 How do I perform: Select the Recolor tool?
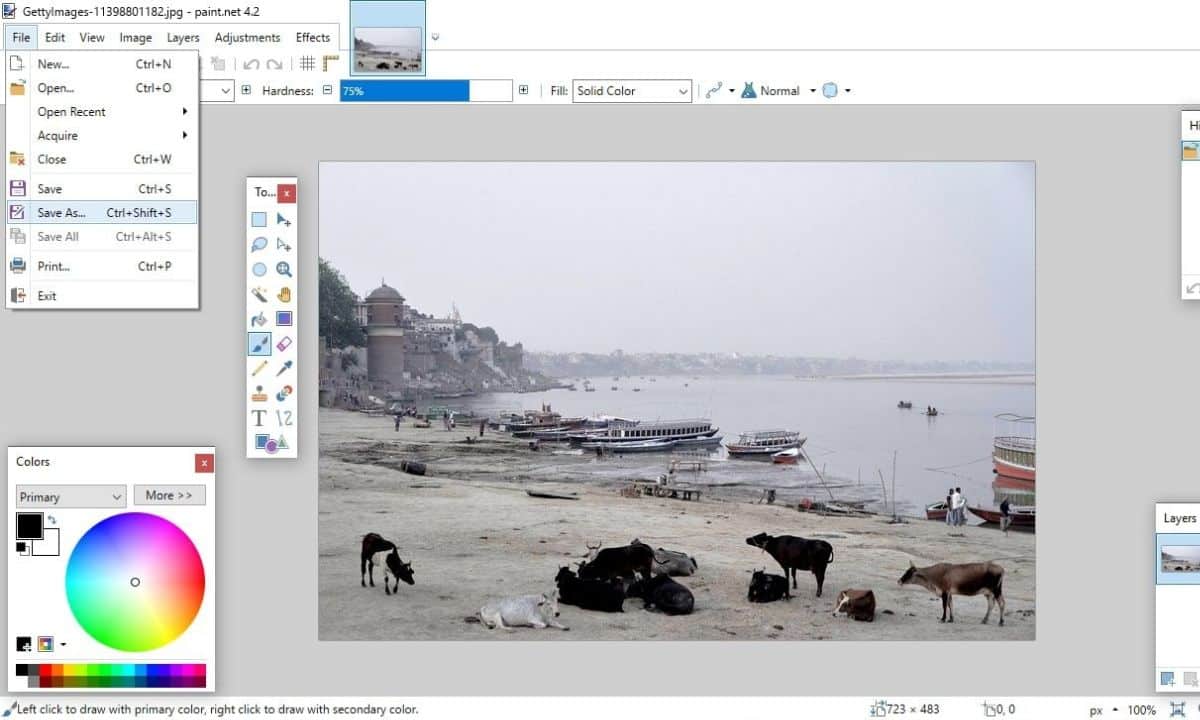(284, 394)
